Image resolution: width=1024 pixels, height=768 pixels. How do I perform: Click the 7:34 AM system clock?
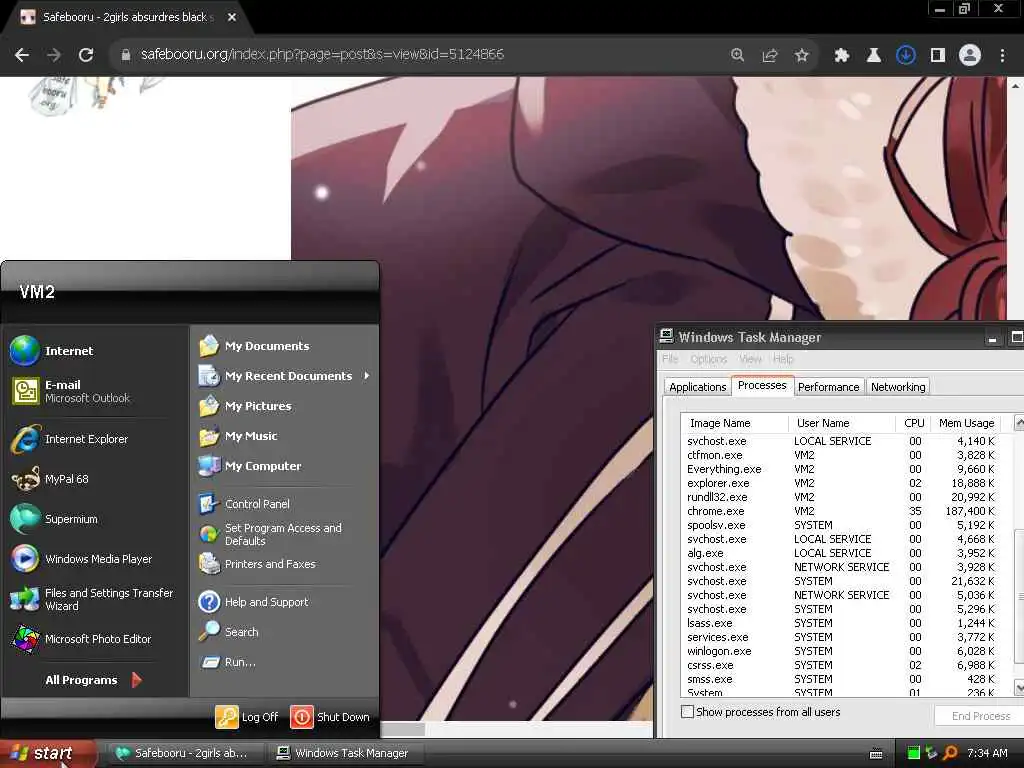pos(987,754)
